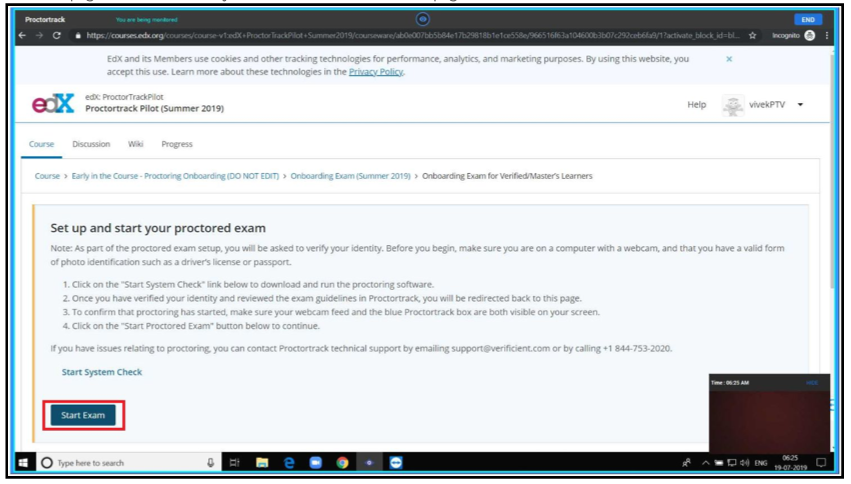This screenshot has width=851, height=484.
Task: Click the Proctortrack app taskbar icon
Action: pyautogui.click(x=369, y=463)
